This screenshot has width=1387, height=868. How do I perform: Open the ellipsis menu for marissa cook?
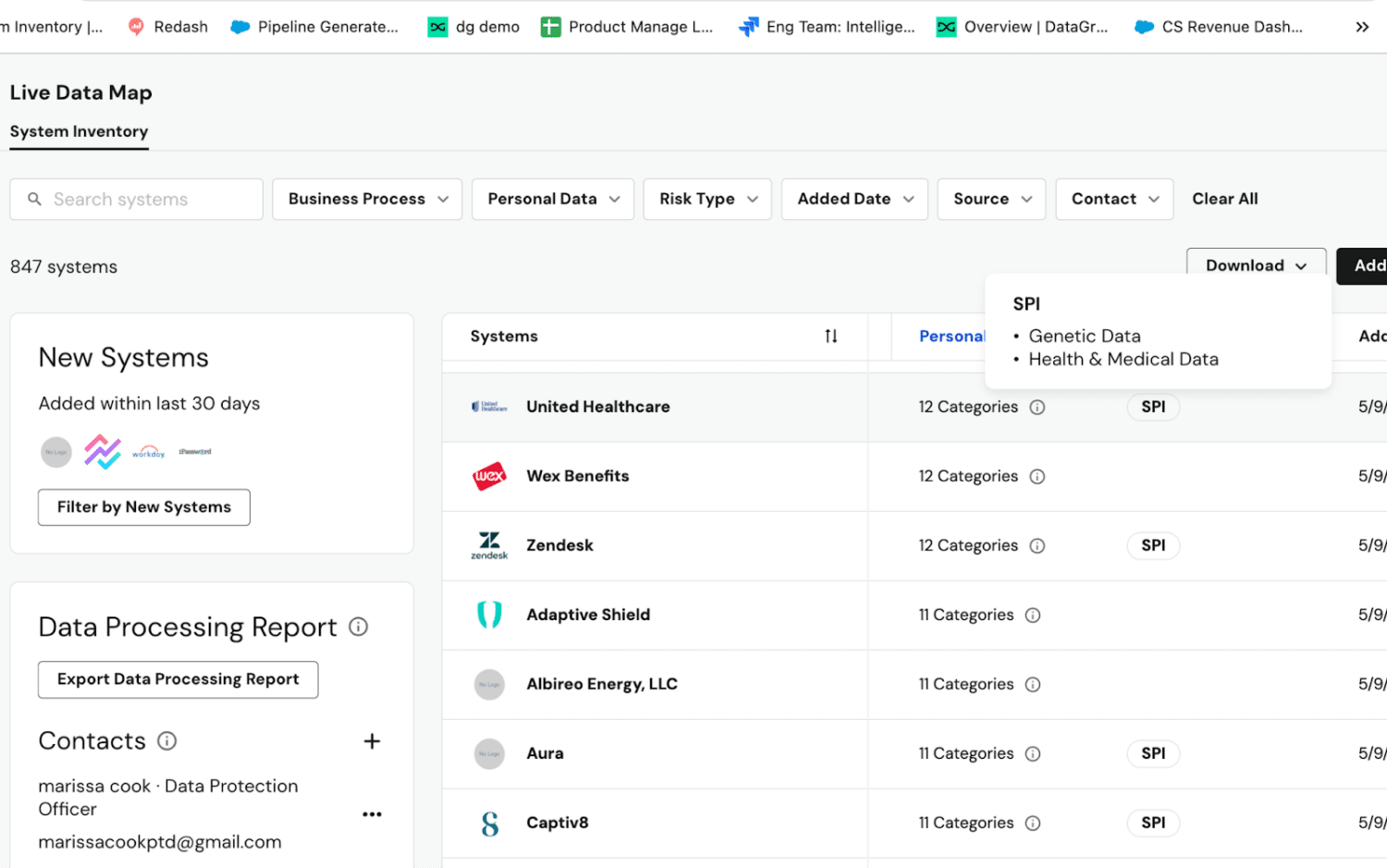(x=372, y=813)
